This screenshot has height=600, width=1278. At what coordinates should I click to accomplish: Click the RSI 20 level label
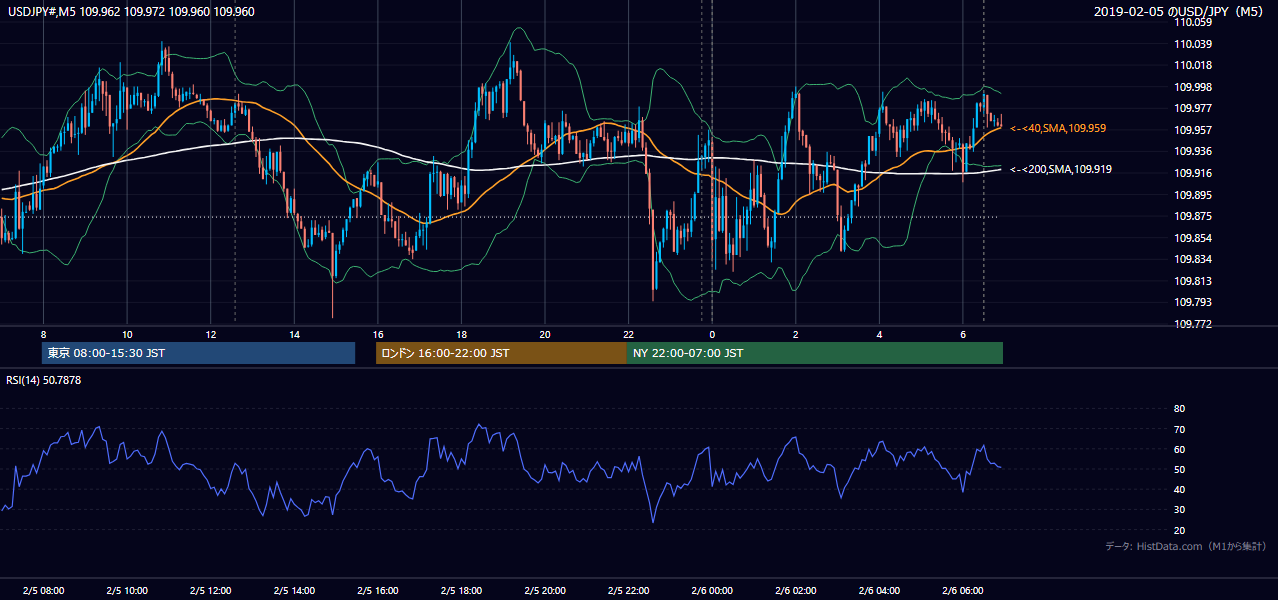[1179, 530]
